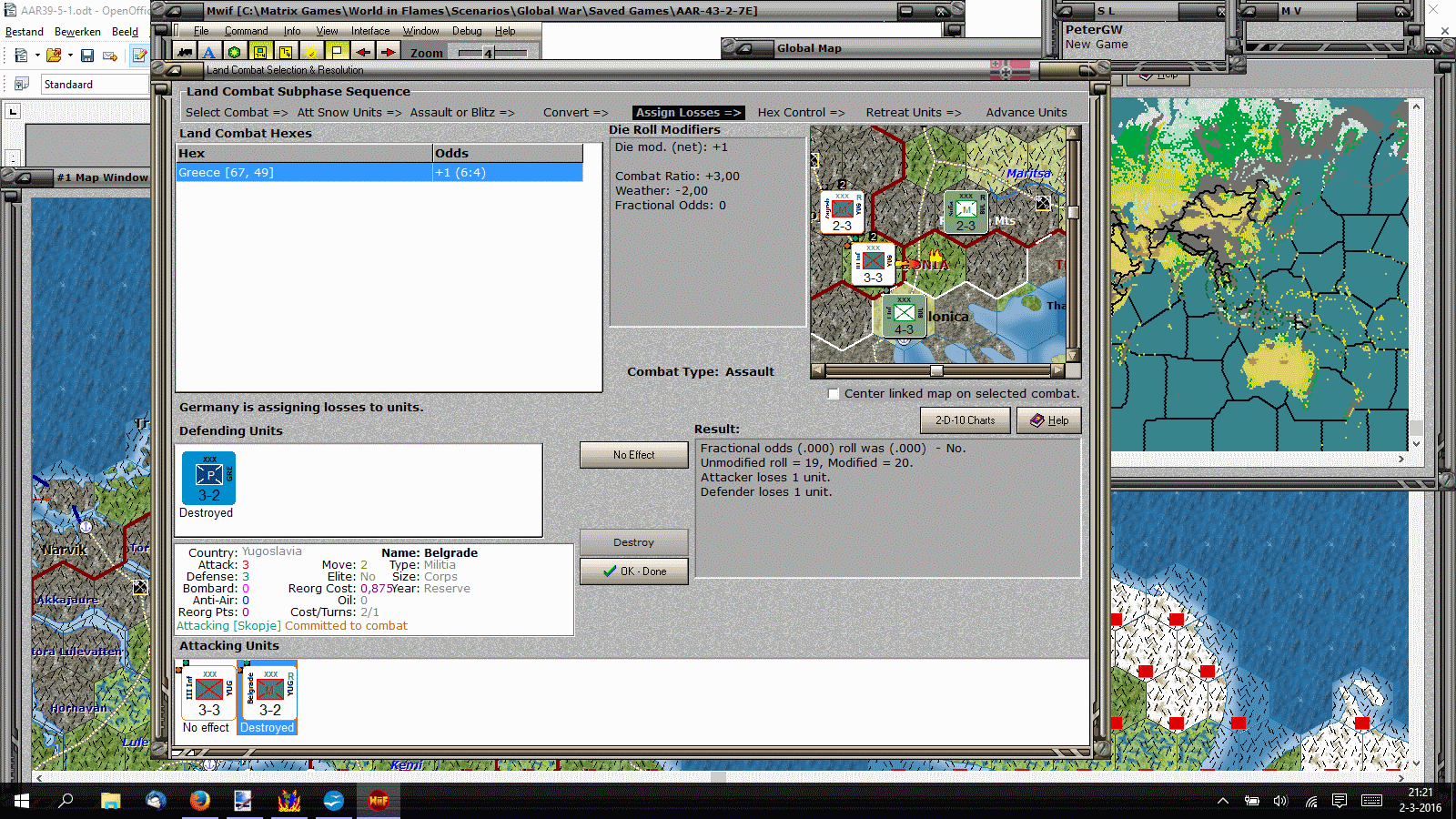Click the red right arrow toolbar icon
1456x819 pixels.
[389, 52]
